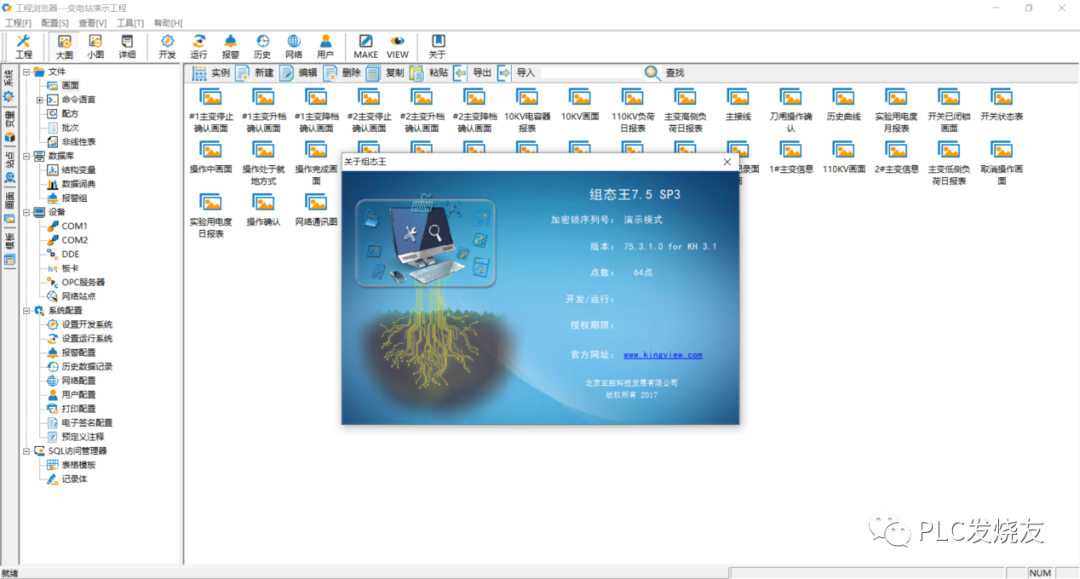The width and height of the screenshot is (1080, 579).
Task: Open the 开发 development system icon
Action: click(x=168, y=45)
